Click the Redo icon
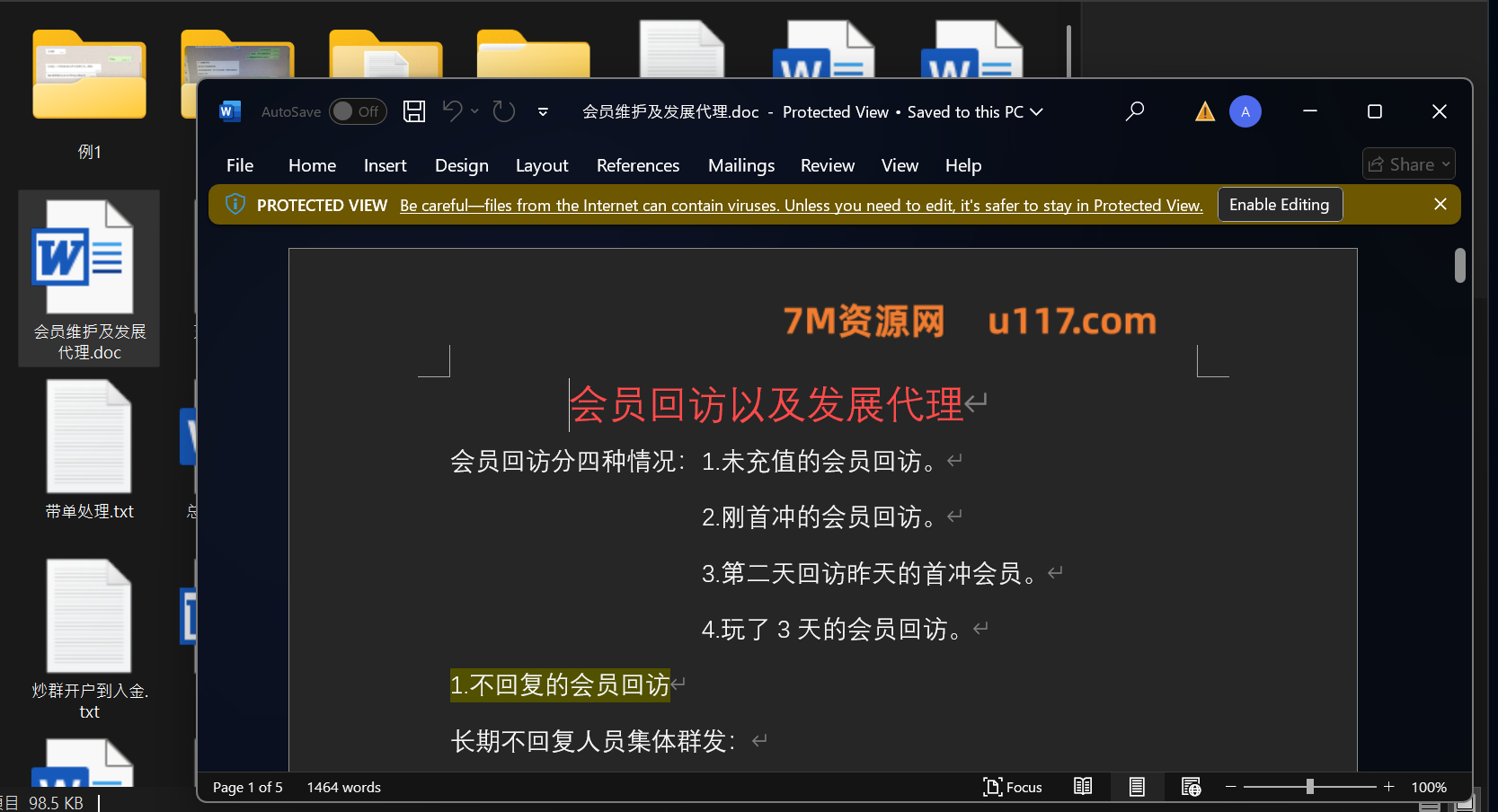The height and width of the screenshot is (812, 1498). [504, 111]
